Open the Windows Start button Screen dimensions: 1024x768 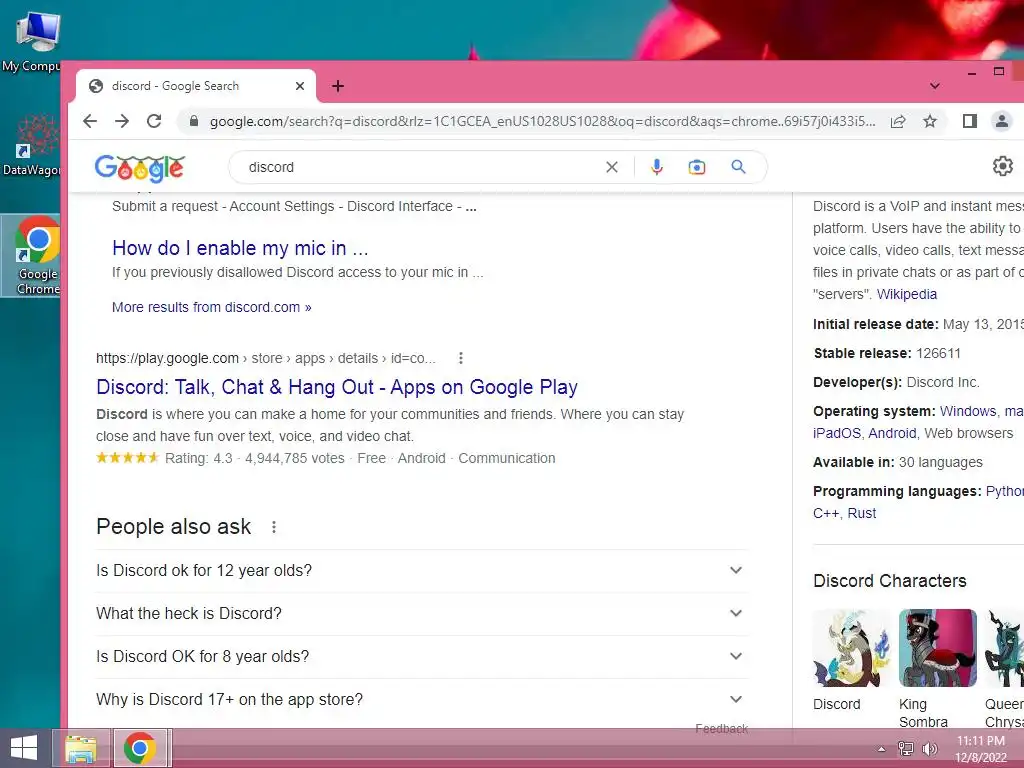point(24,748)
